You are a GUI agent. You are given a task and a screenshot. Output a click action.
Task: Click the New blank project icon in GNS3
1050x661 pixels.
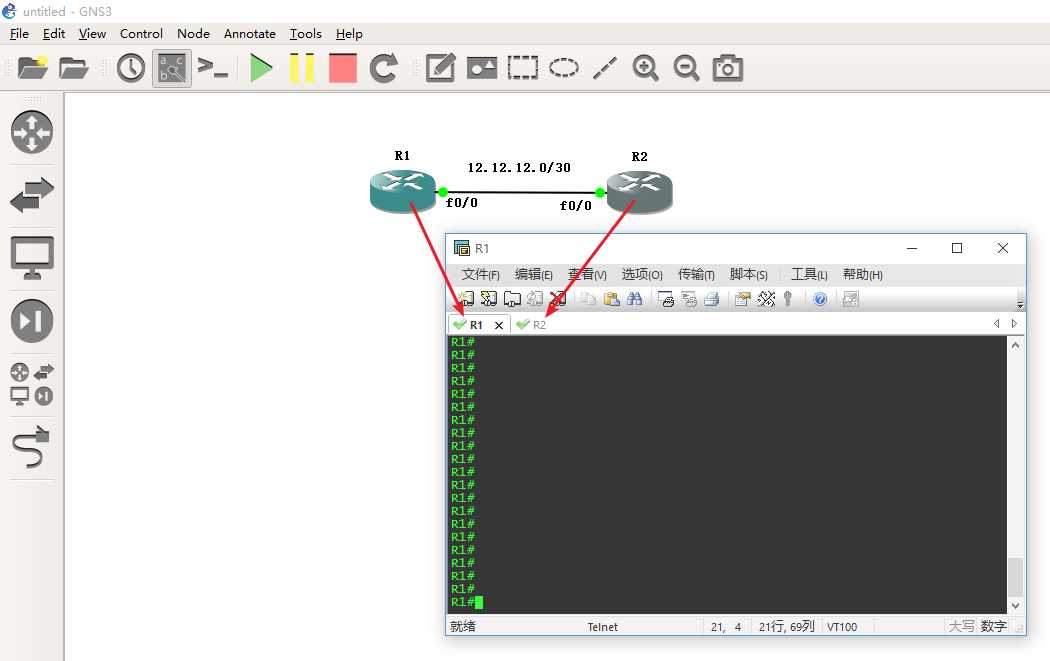tap(32, 68)
